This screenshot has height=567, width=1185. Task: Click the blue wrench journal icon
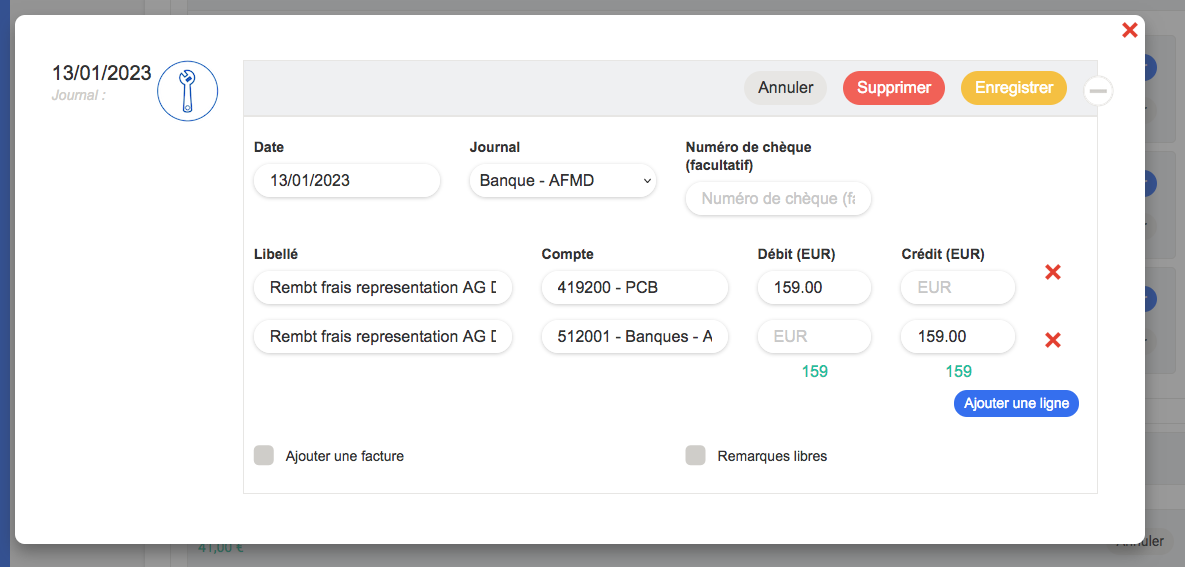pyautogui.click(x=187, y=91)
